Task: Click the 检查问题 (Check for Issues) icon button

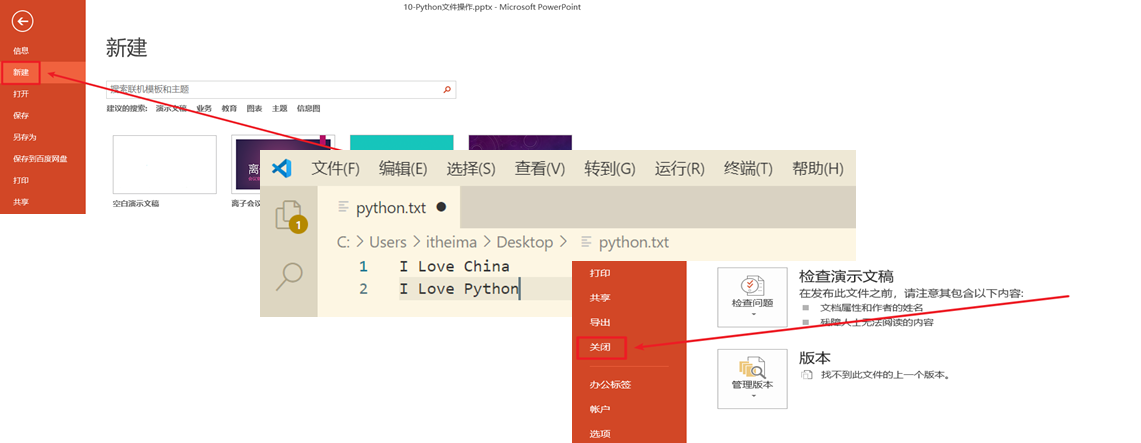Action: point(752,297)
